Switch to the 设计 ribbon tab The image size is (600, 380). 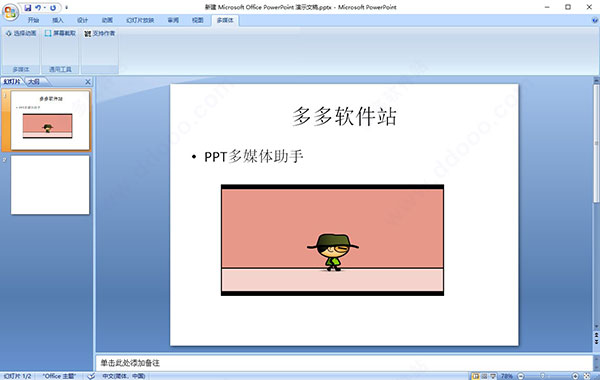pos(82,20)
